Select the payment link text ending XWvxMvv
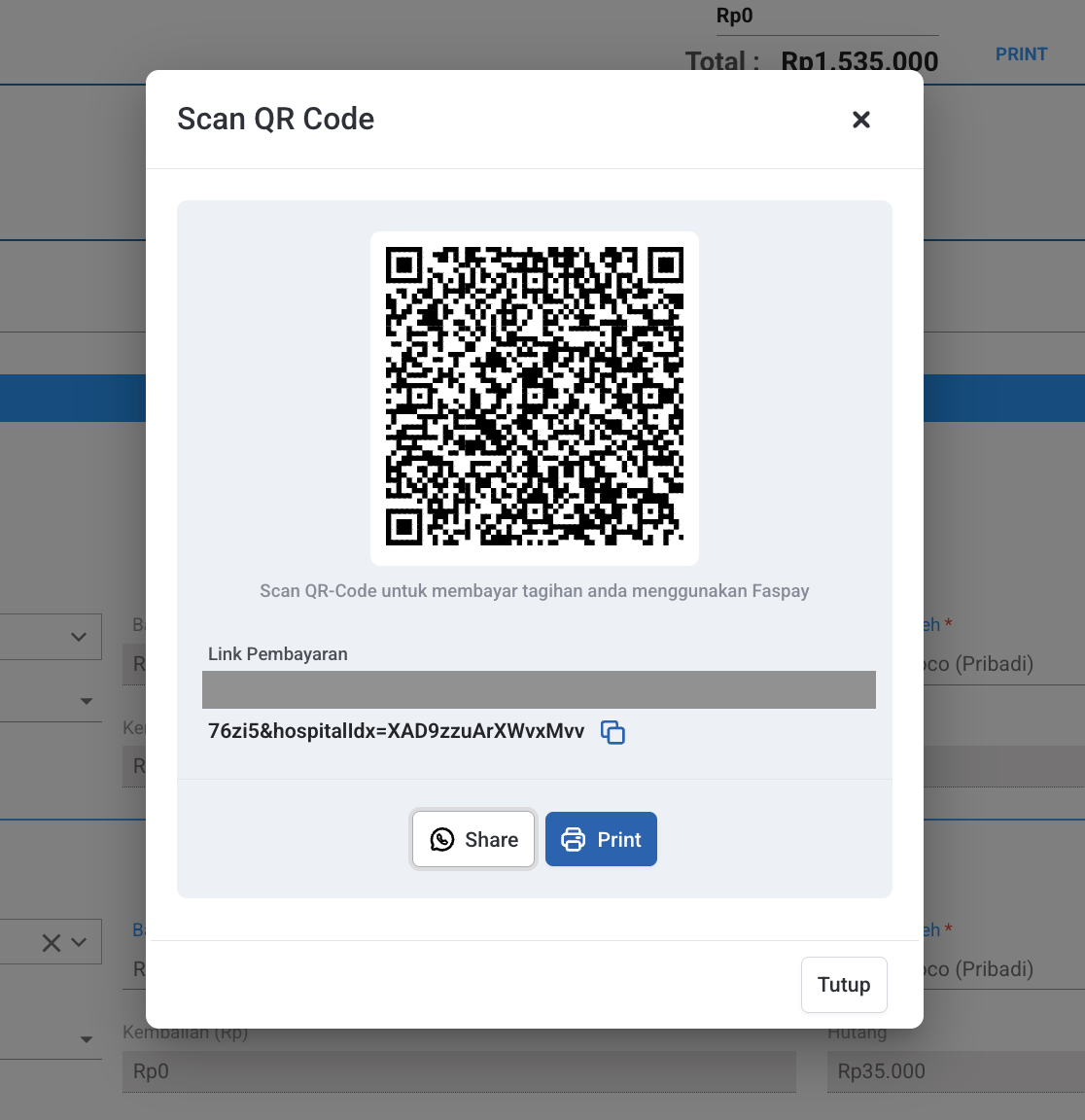This screenshot has width=1085, height=1120. click(x=396, y=731)
